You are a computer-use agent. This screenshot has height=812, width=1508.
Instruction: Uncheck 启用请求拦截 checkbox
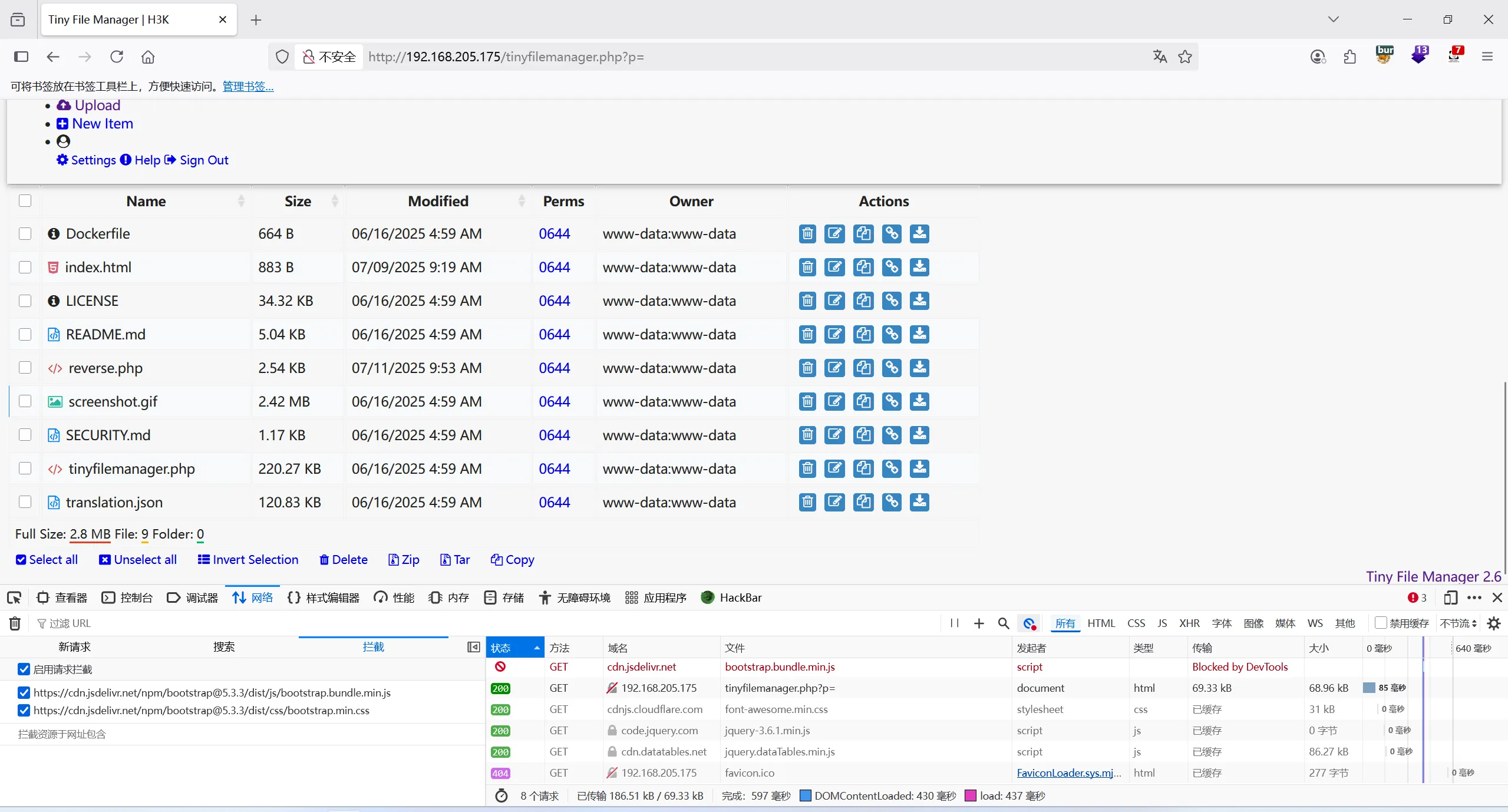pyautogui.click(x=24, y=669)
